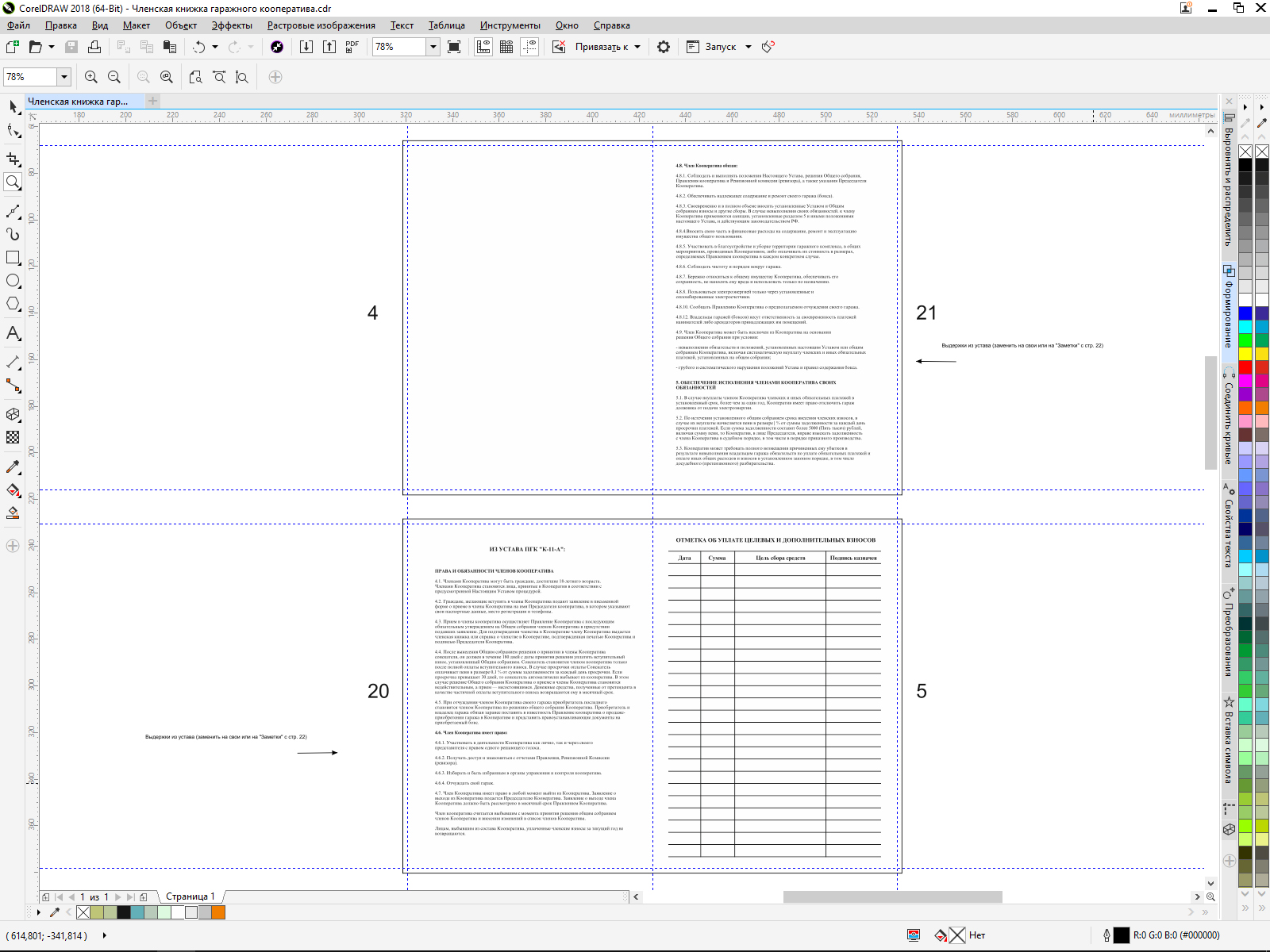The image size is (1270, 952).
Task: Open zoom level dropdown in property bar
Action: (63, 77)
